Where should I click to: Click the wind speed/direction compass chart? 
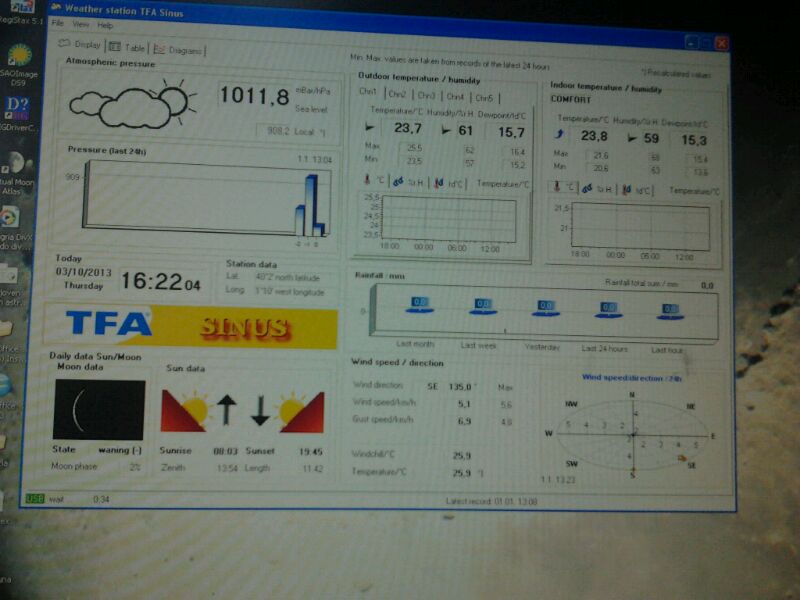pos(631,435)
